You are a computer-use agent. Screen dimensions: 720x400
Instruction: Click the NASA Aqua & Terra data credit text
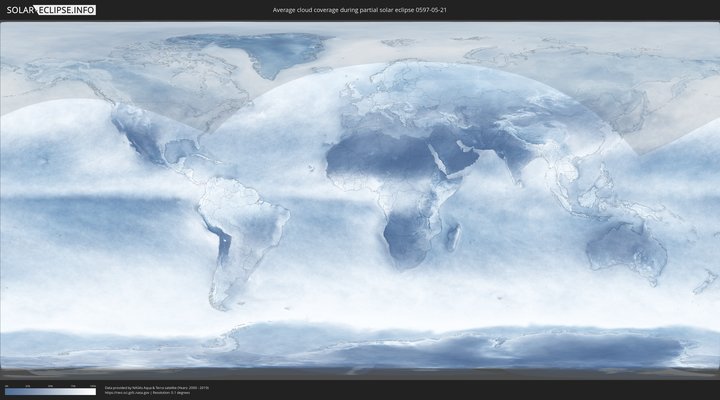click(x=156, y=387)
